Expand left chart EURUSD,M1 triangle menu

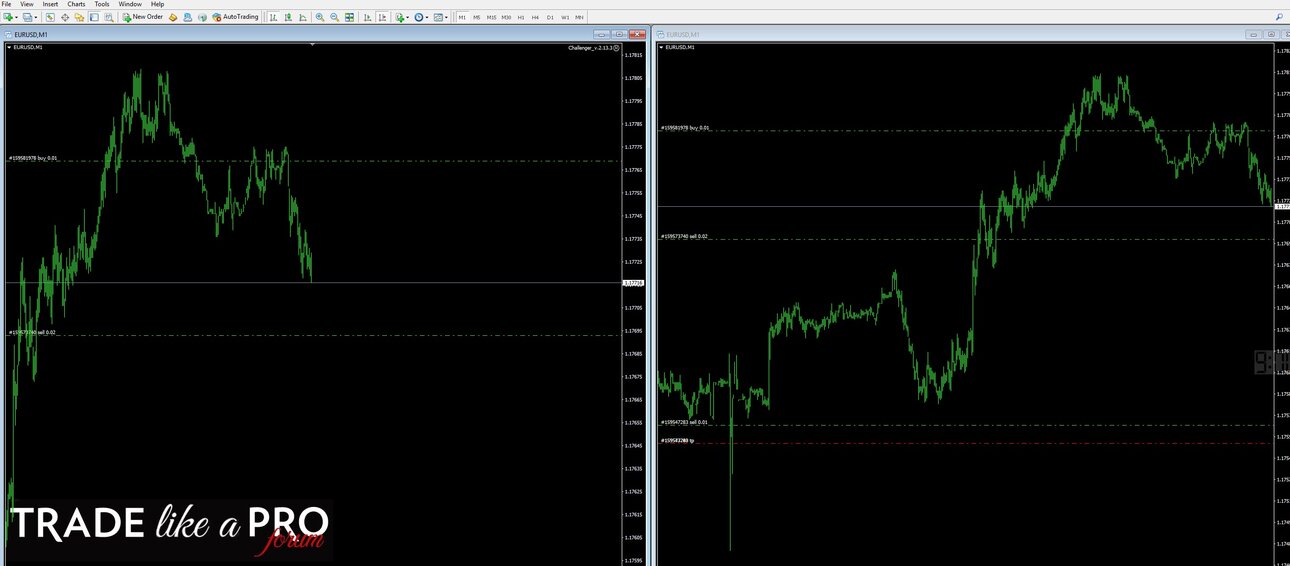tap(10, 47)
